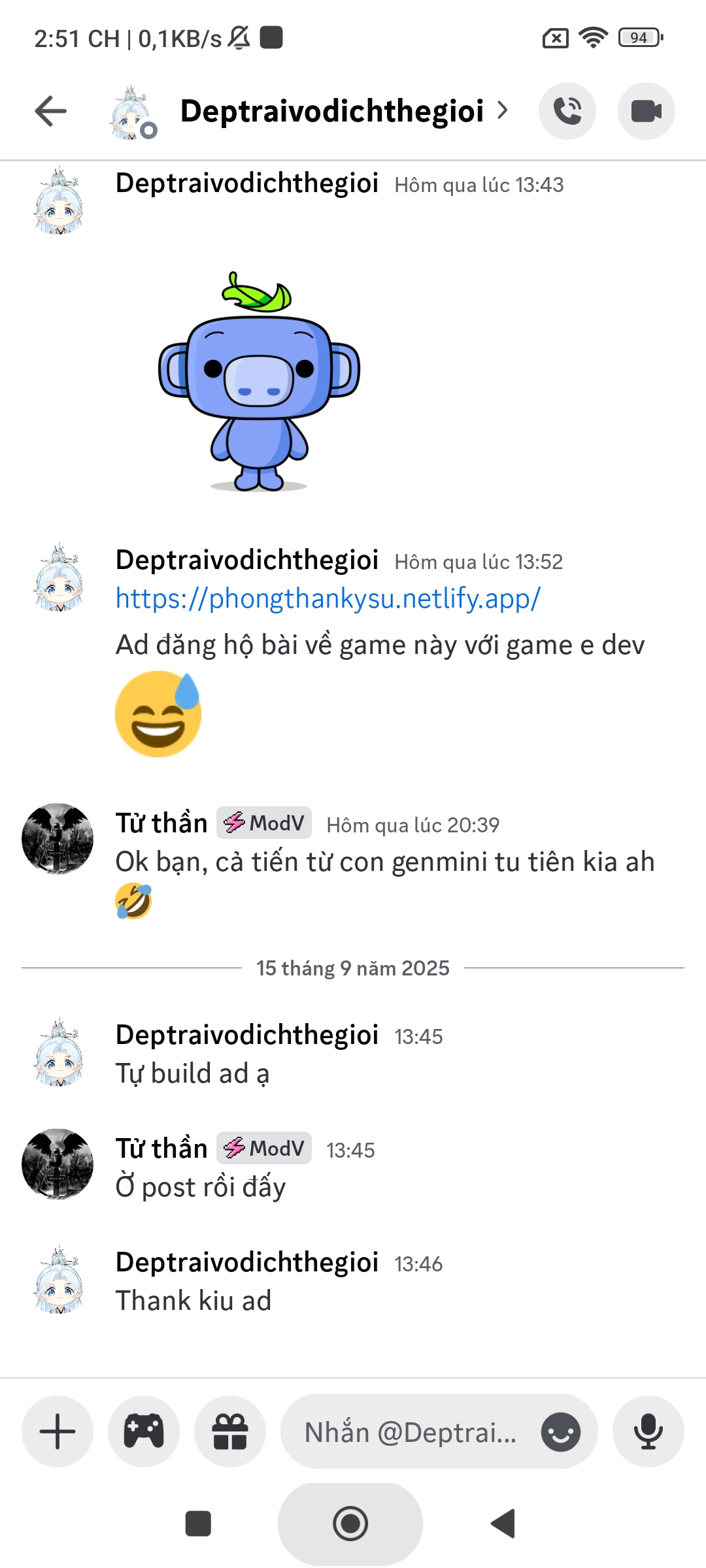This screenshot has width=706, height=1568.
Task: Open the plus attachment menu
Action: point(58,1431)
